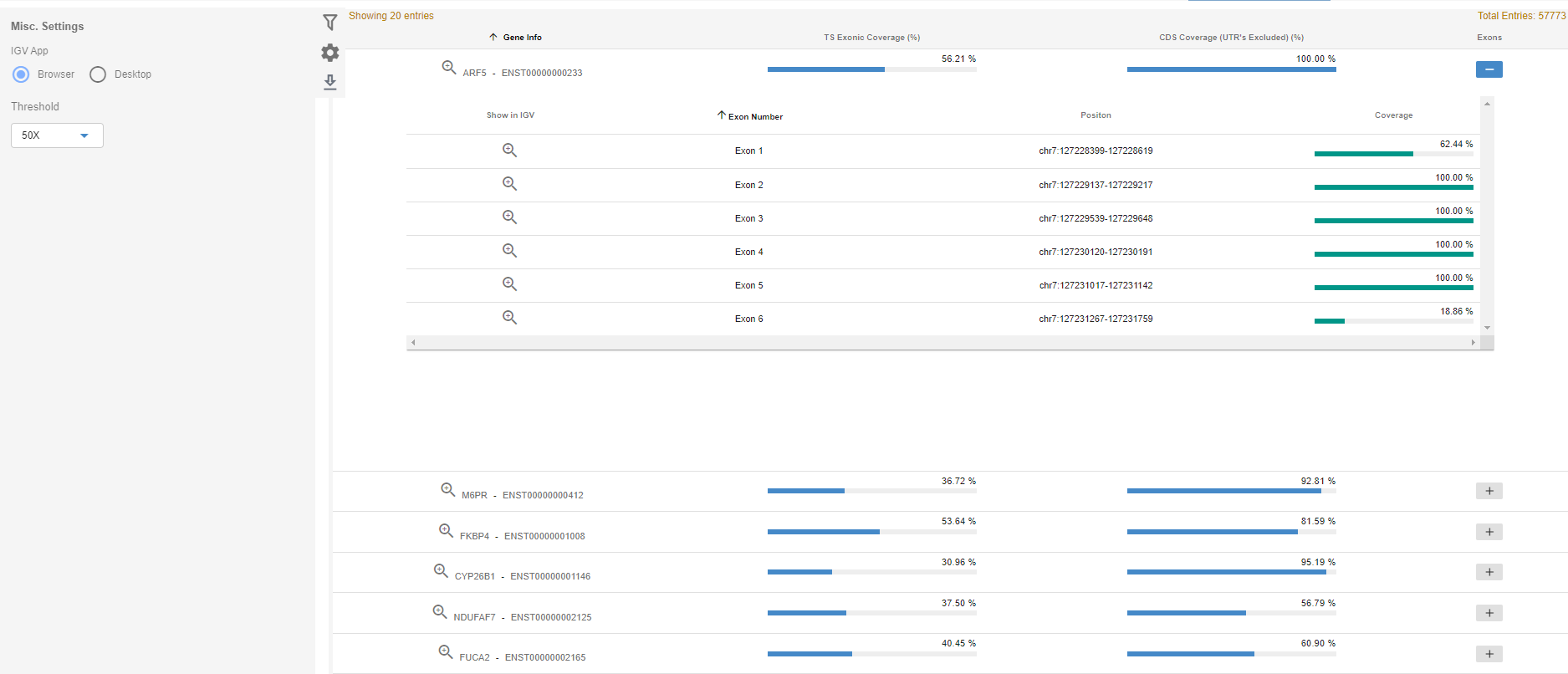
Task: Click FUCA2 - ENST00000002165 label
Action: [523, 657]
